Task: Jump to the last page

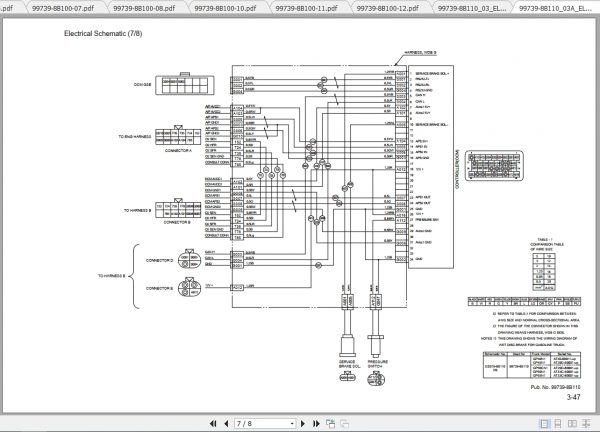Action: (x=316, y=424)
